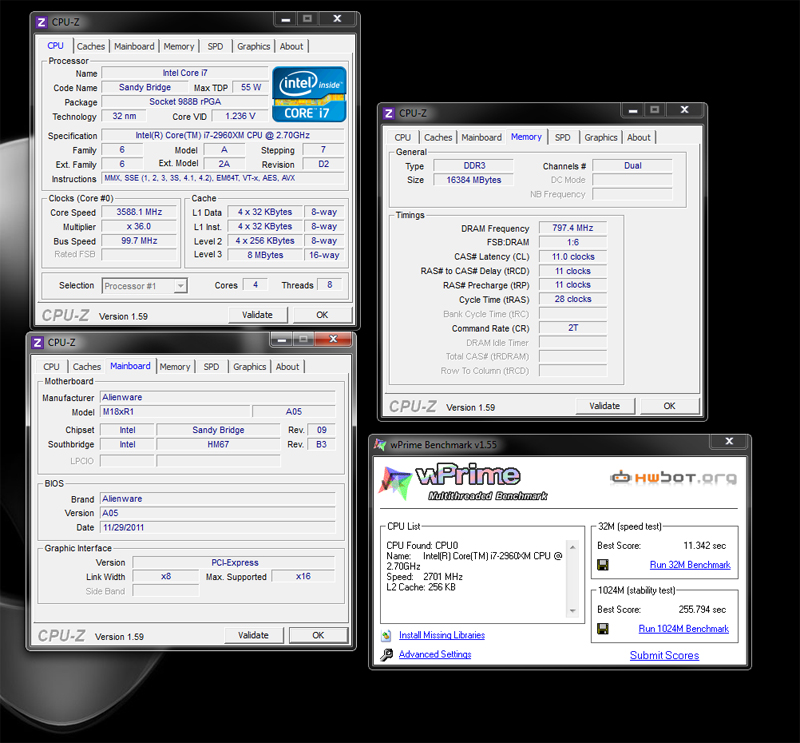Click CPU-Z icon in top-left CPU window titlebar
The image size is (800, 743).
42,22
